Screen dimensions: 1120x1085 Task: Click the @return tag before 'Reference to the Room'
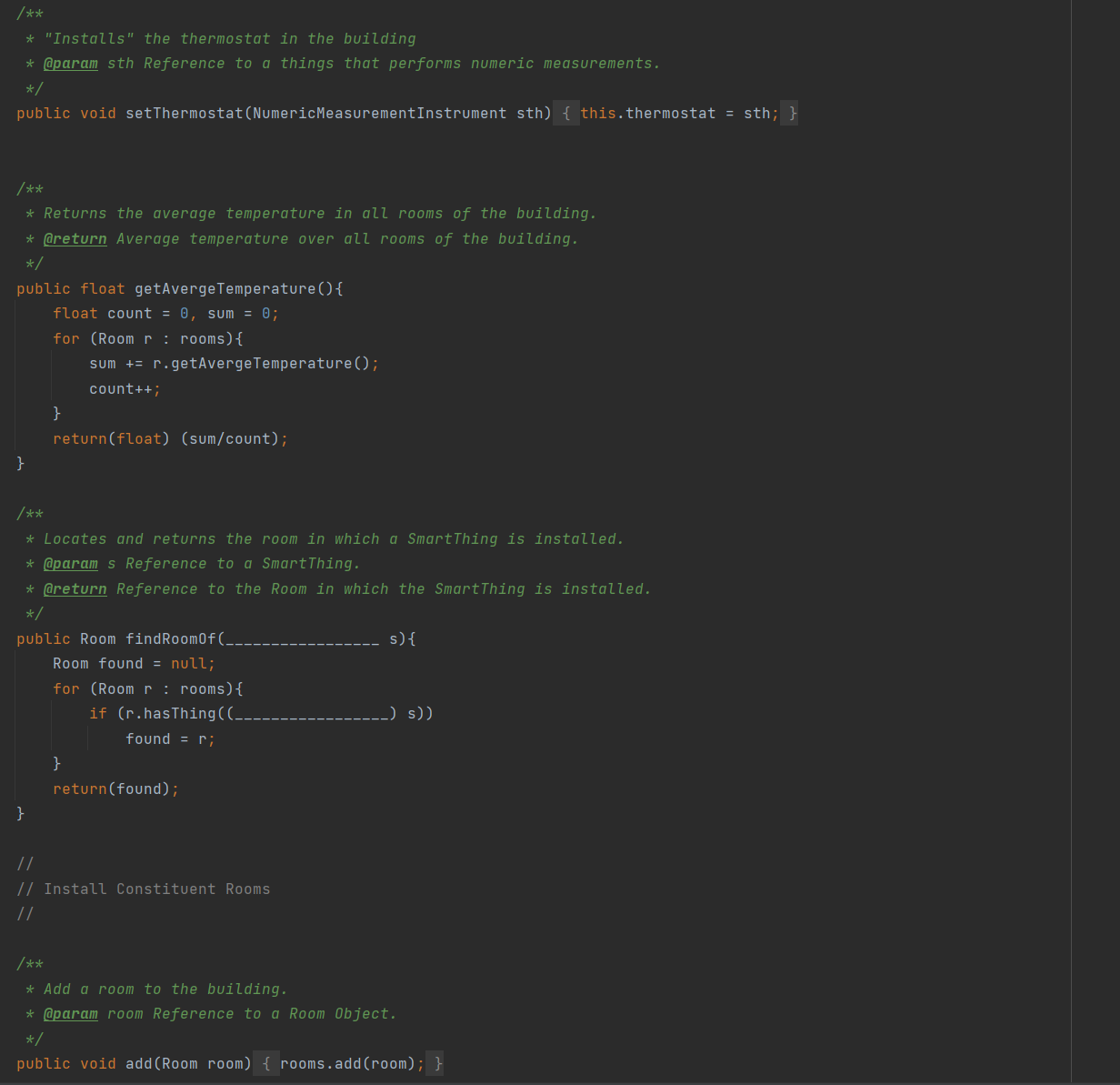tap(75, 589)
